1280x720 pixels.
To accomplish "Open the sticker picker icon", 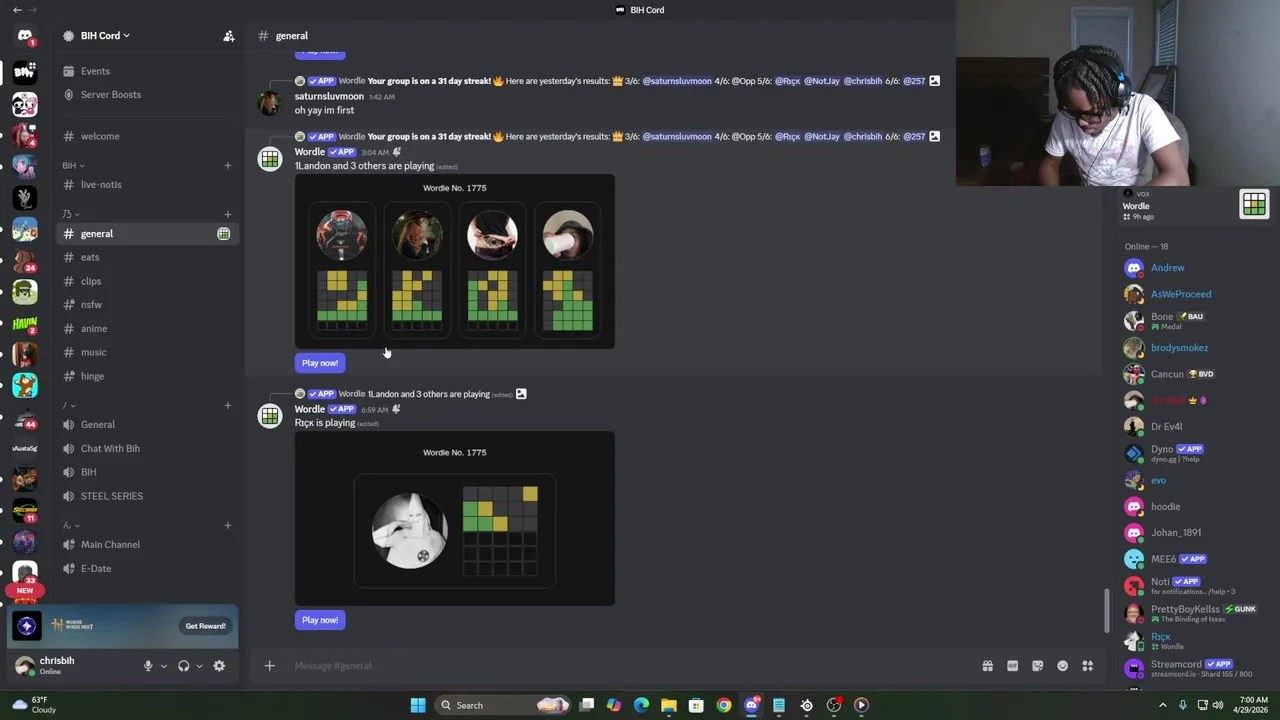I will click(1037, 666).
